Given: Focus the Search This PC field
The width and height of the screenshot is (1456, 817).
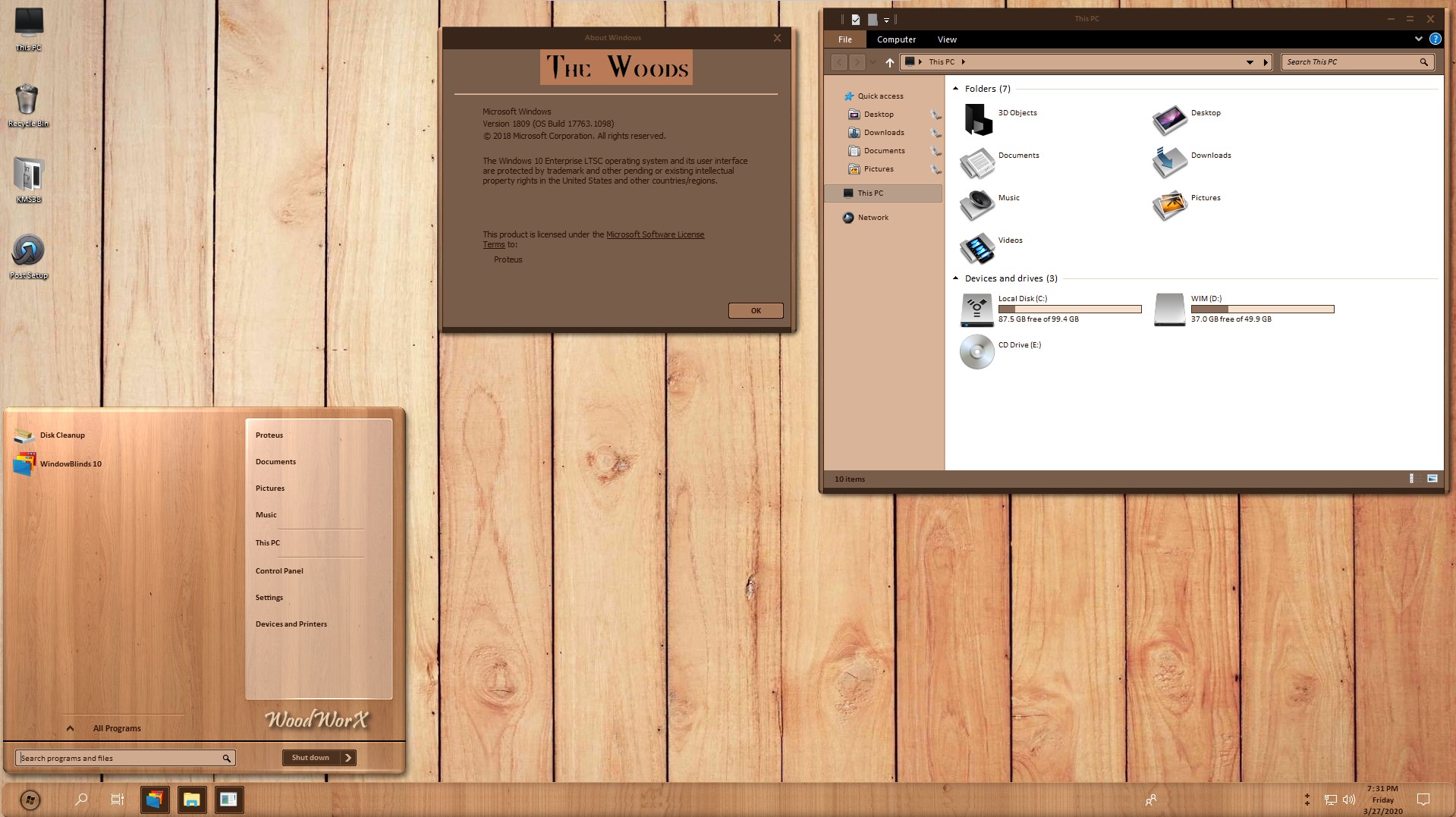Looking at the screenshot, I should (x=1357, y=62).
